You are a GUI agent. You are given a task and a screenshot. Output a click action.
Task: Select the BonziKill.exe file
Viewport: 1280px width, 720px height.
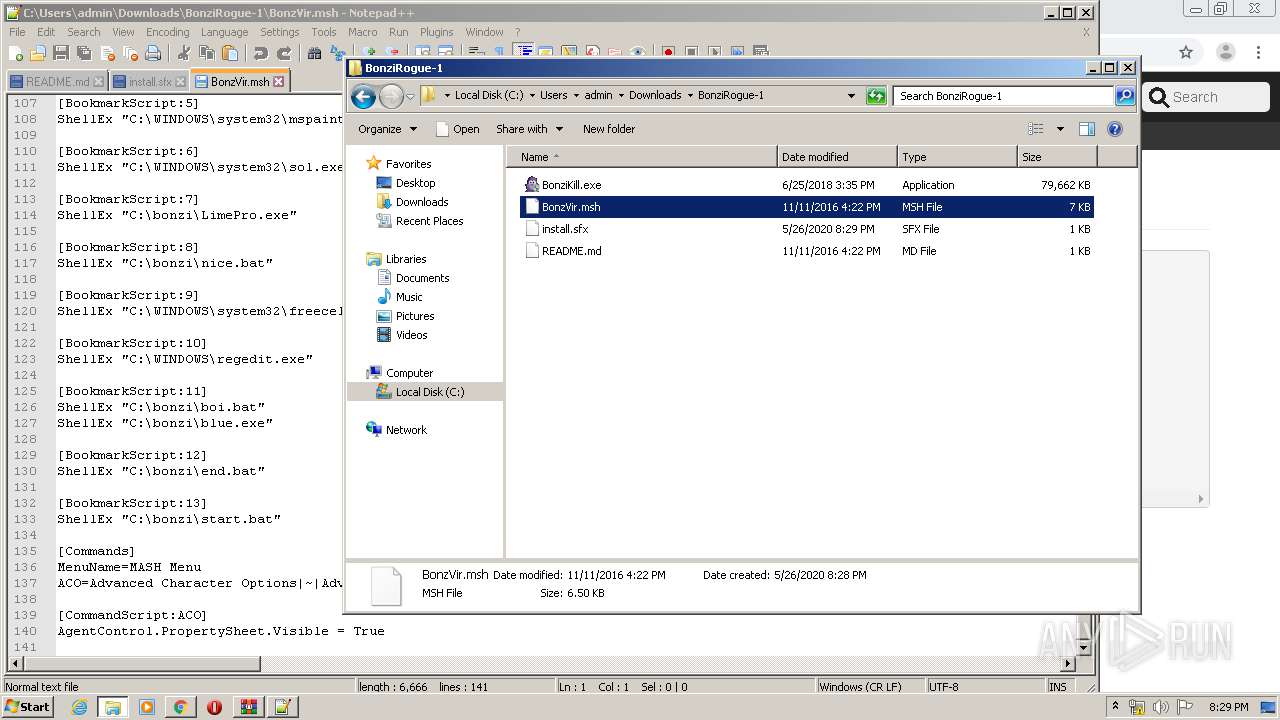(x=806, y=185)
